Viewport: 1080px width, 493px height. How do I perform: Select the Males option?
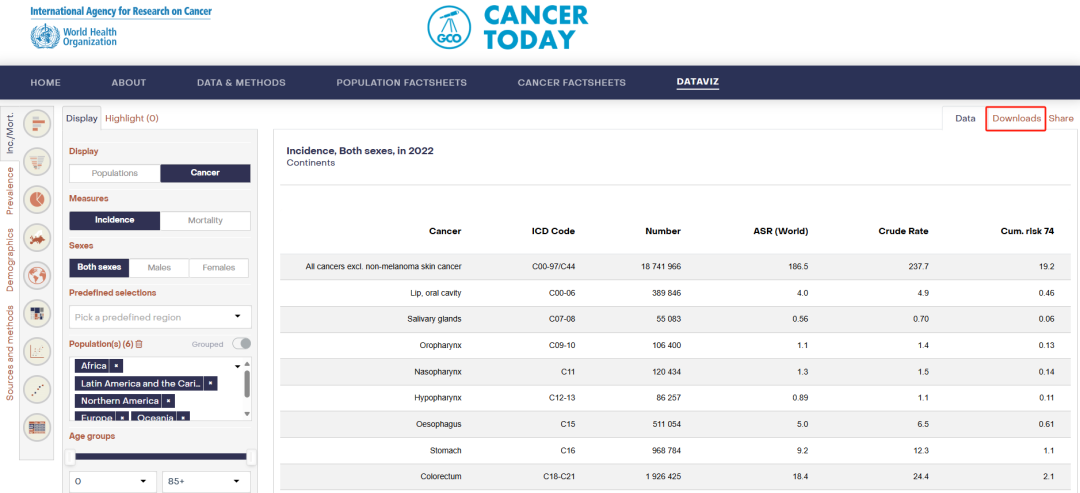(x=159, y=268)
